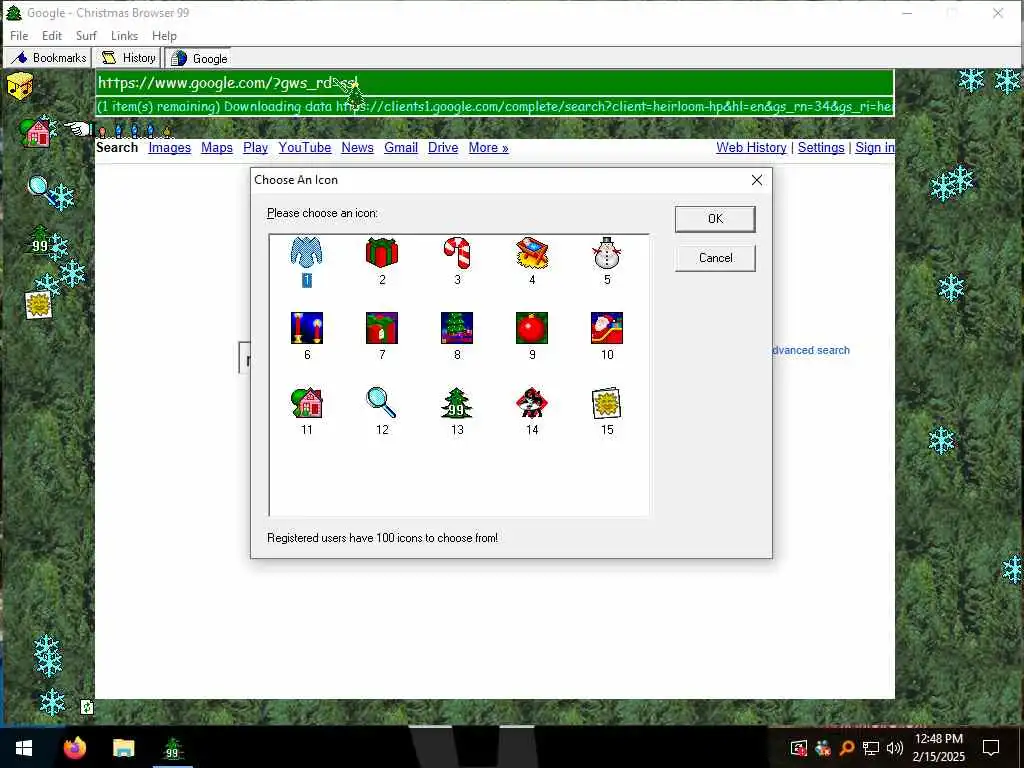The image size is (1024, 768).
Task: Open the Edit menu
Action: click(x=52, y=36)
